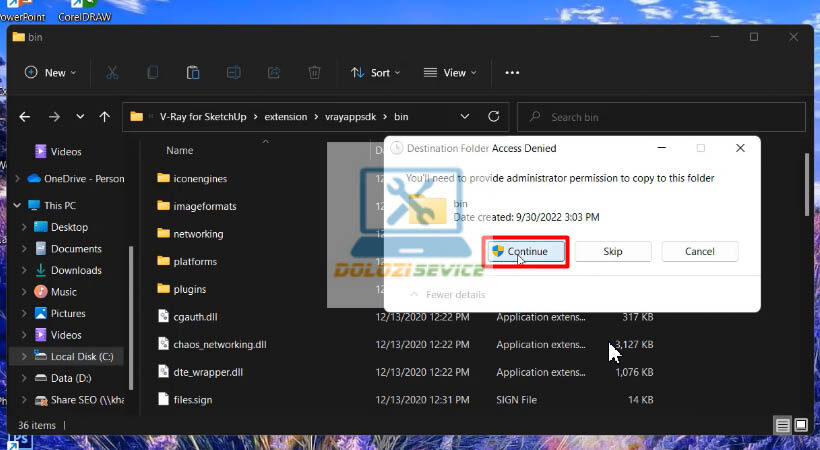Click the Share icon in toolbar
The height and width of the screenshot is (450, 820).
274,73
